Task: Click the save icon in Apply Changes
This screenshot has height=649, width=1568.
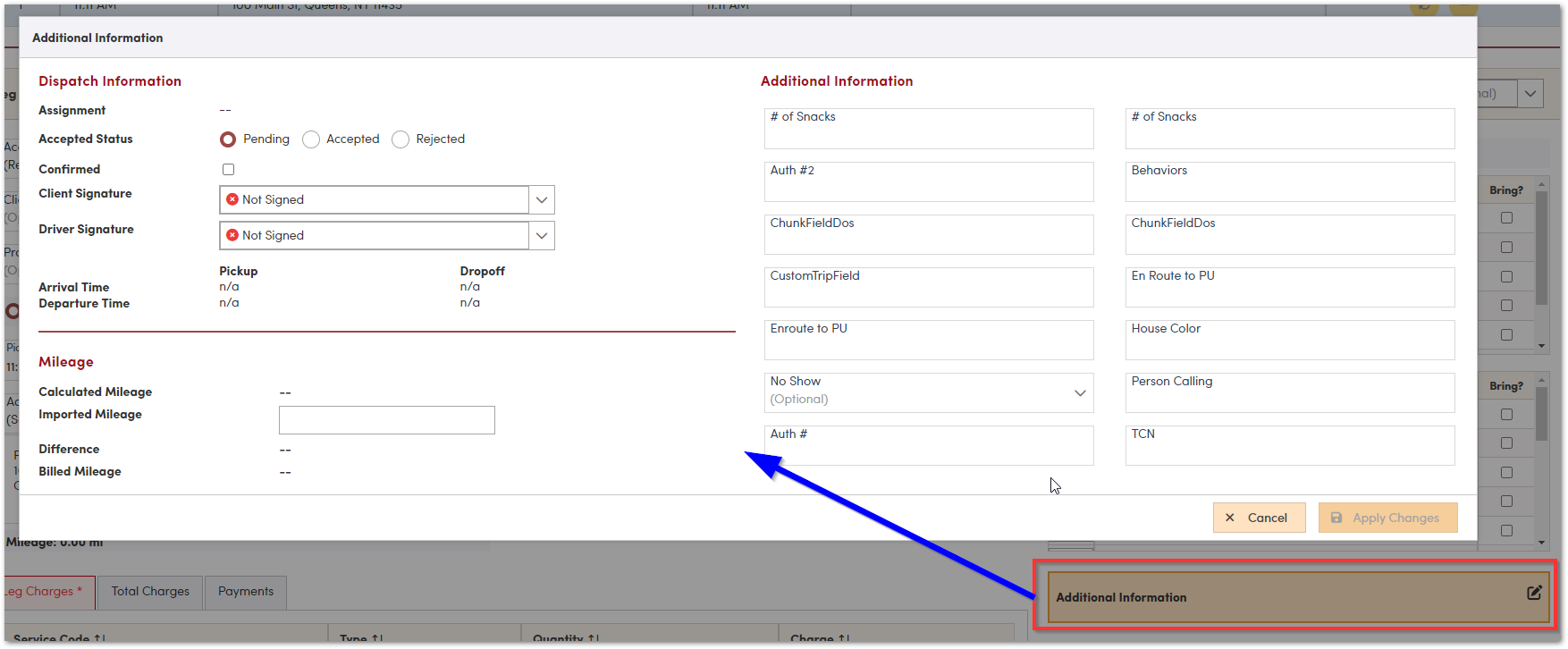Action: pos(1336,518)
